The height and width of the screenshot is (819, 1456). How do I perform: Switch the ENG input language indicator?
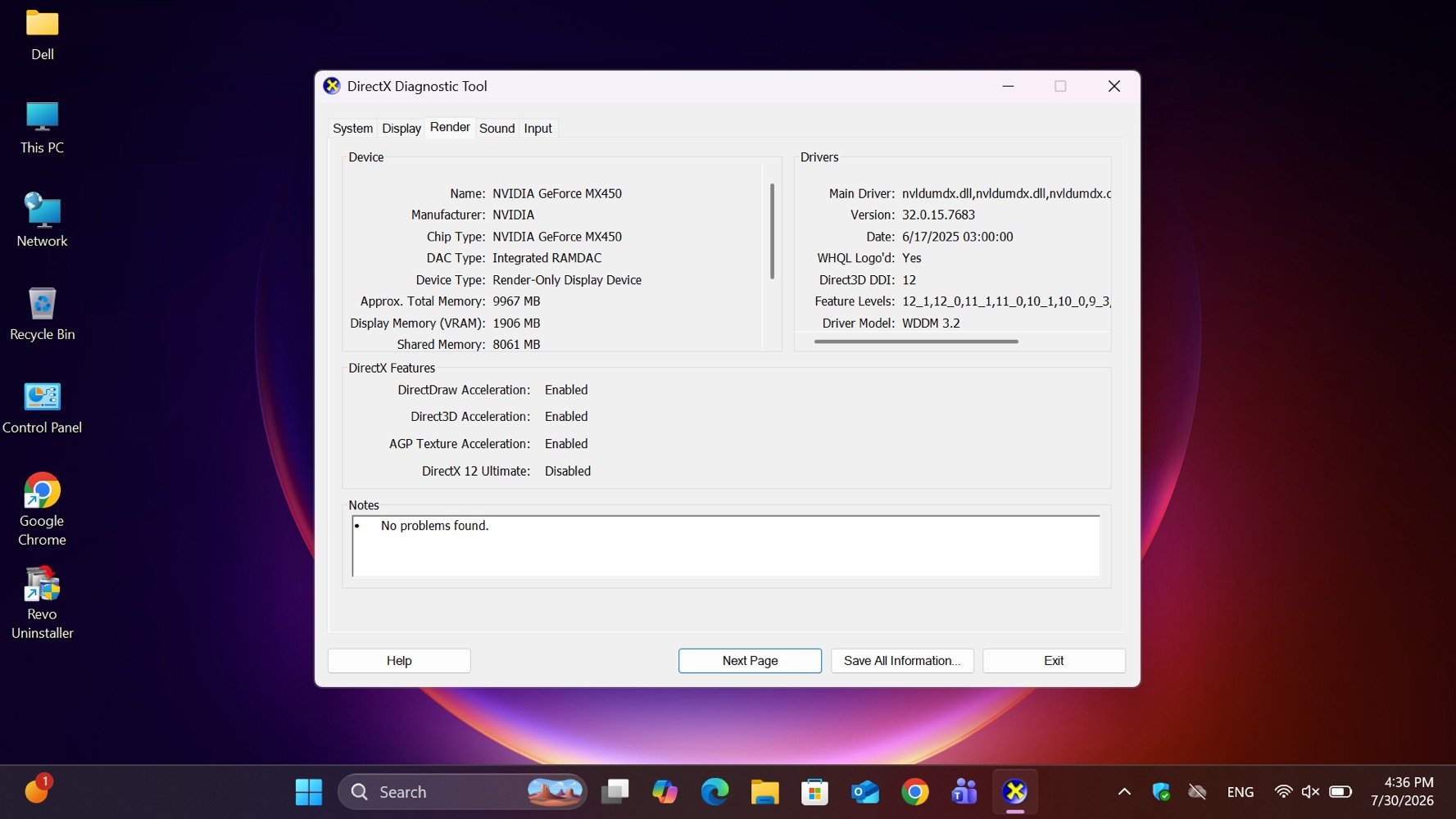pyautogui.click(x=1241, y=792)
